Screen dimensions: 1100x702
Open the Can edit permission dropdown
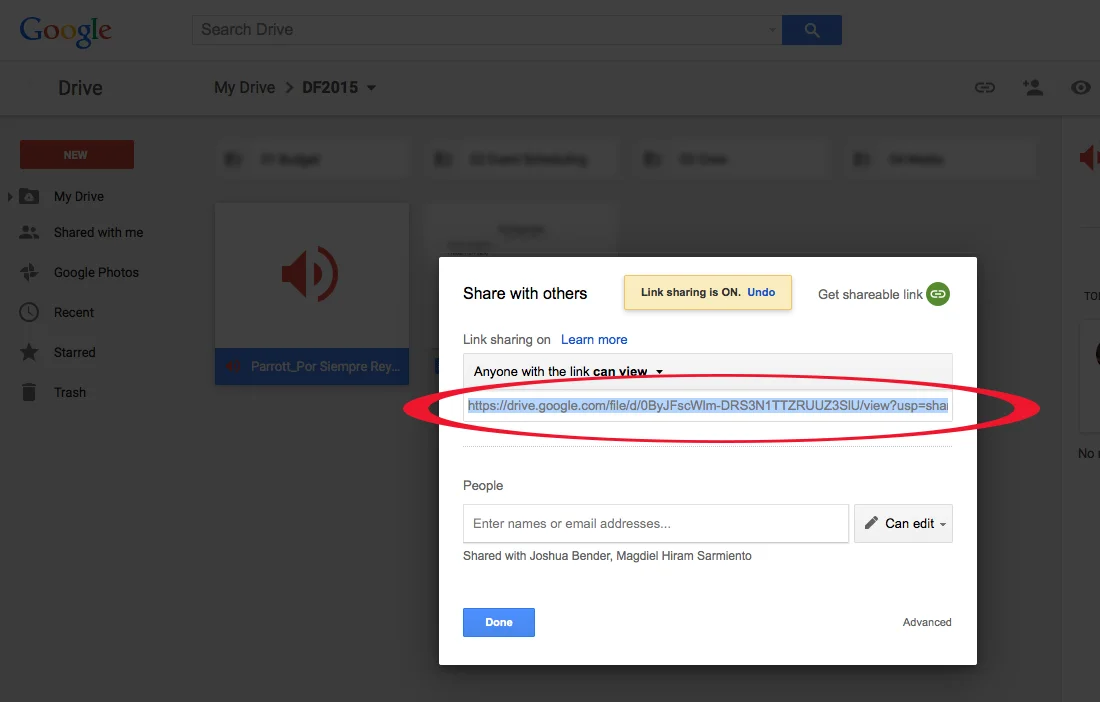point(903,523)
